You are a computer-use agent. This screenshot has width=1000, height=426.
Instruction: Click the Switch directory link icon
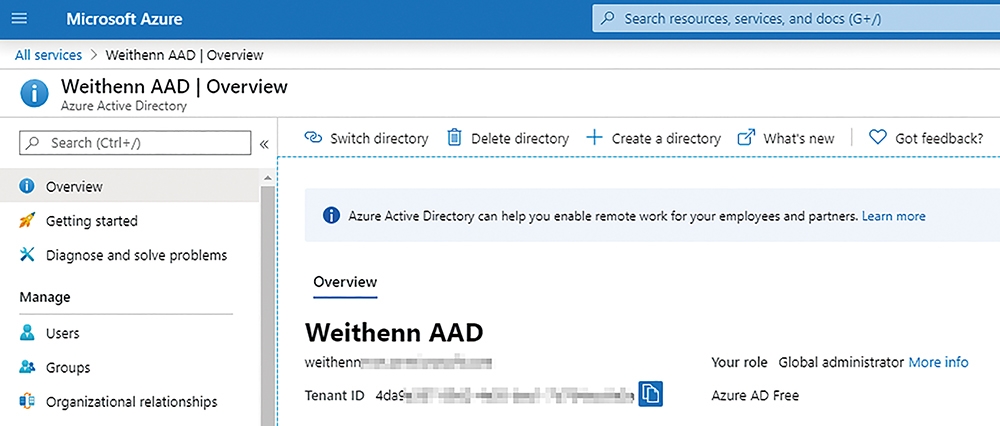(313, 138)
